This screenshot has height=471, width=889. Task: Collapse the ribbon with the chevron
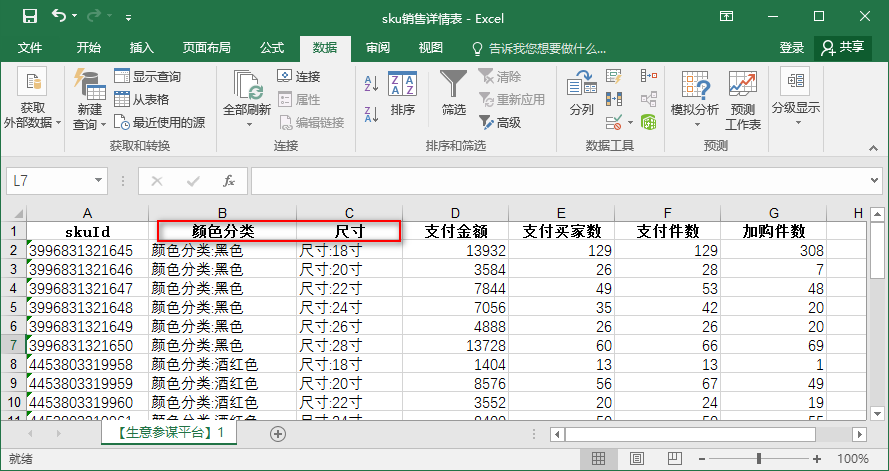pyautogui.click(x=873, y=148)
